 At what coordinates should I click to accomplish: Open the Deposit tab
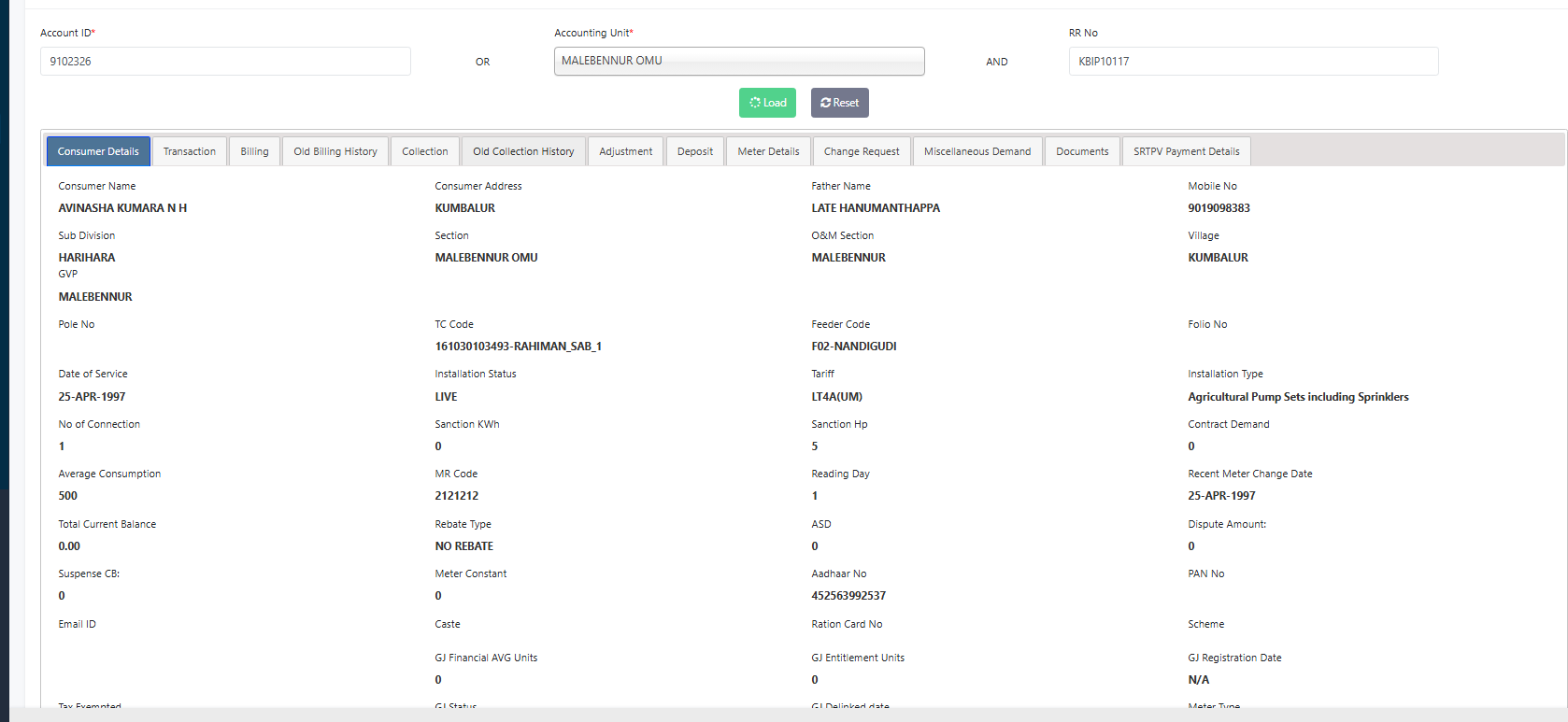point(695,151)
